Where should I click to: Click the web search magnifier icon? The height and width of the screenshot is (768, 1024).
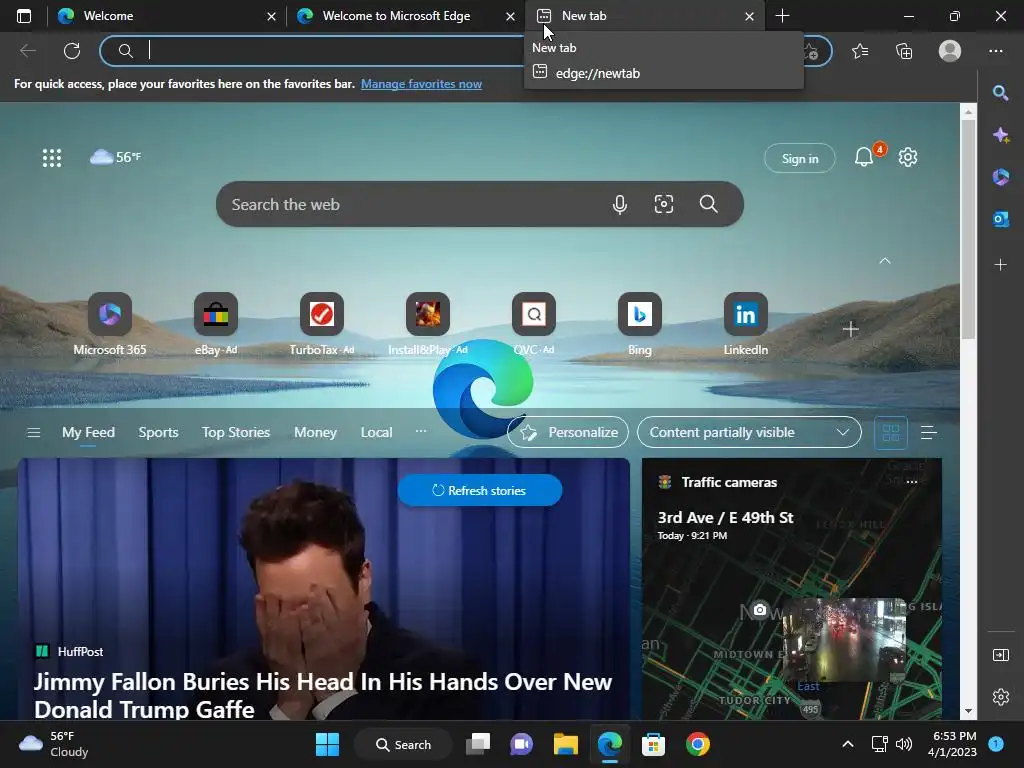[x=709, y=204]
